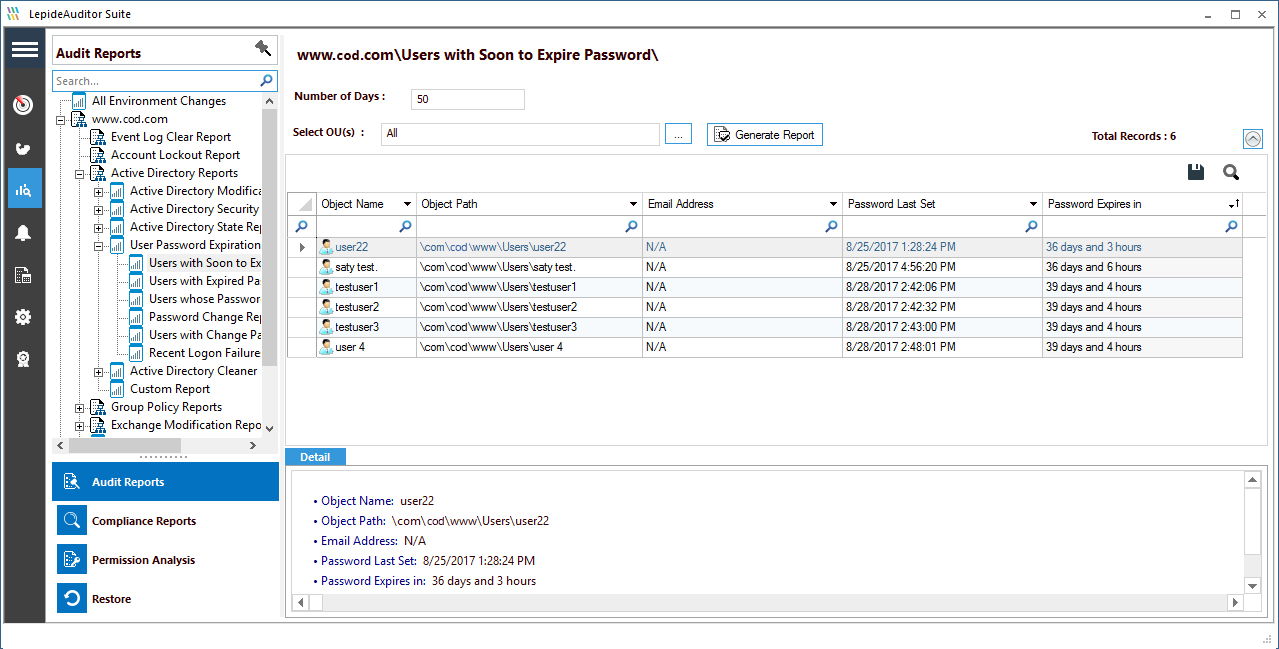Open the Audit Reports section
Viewport: 1279px width, 649px height.
165,482
